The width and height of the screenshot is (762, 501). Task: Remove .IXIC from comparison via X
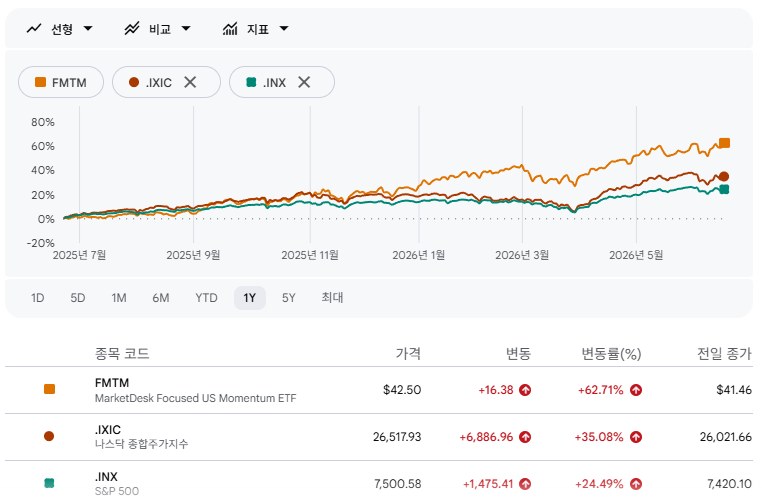pos(190,82)
